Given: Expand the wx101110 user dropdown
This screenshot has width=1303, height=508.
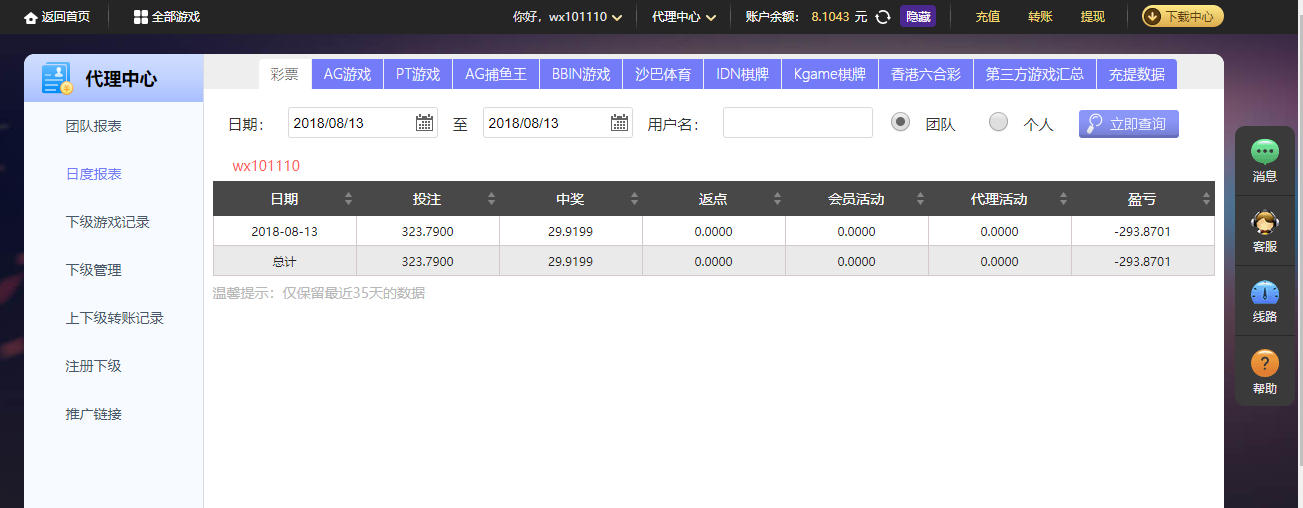Looking at the screenshot, I should tap(616, 17).
